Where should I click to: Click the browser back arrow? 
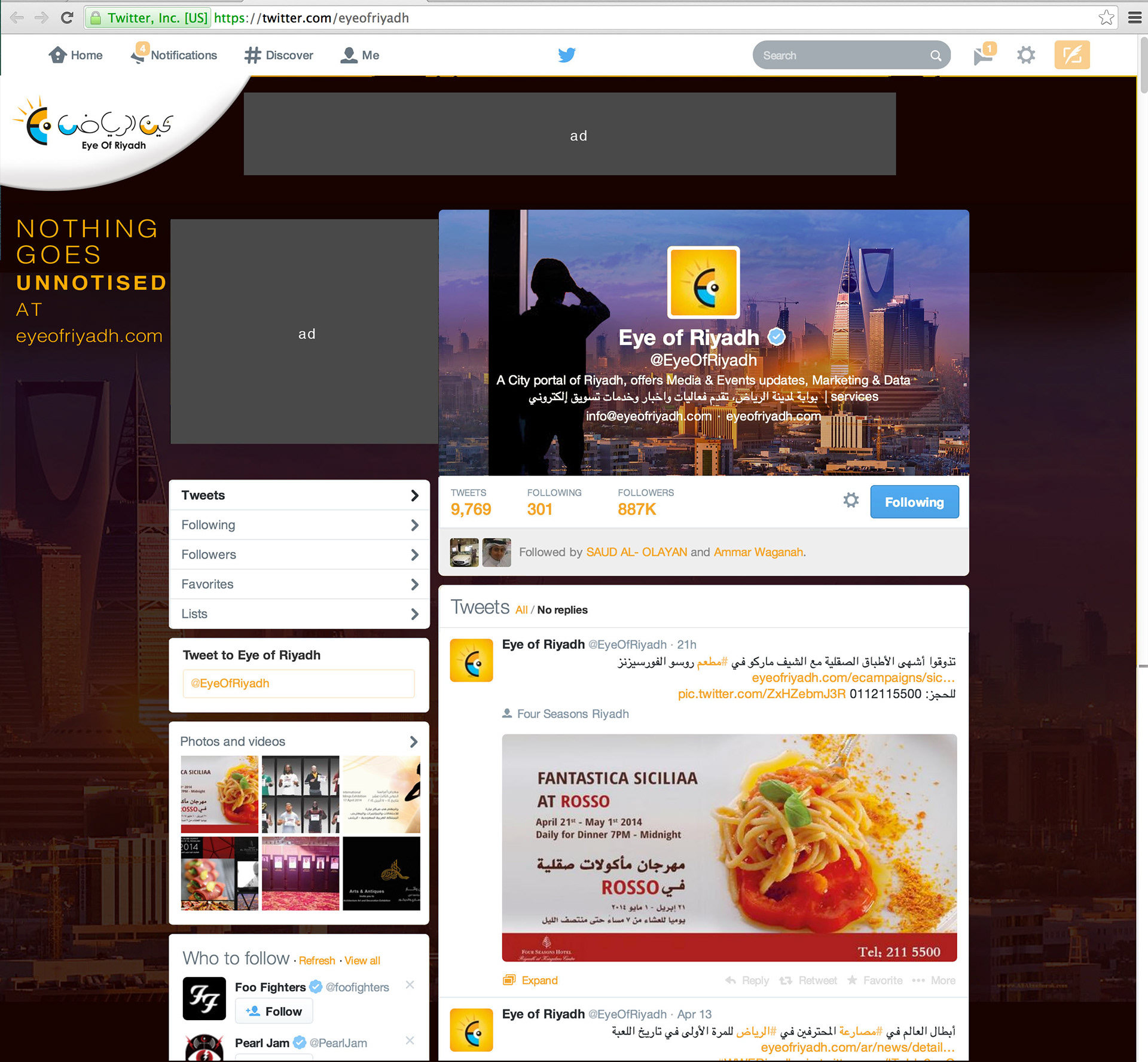pos(17,18)
